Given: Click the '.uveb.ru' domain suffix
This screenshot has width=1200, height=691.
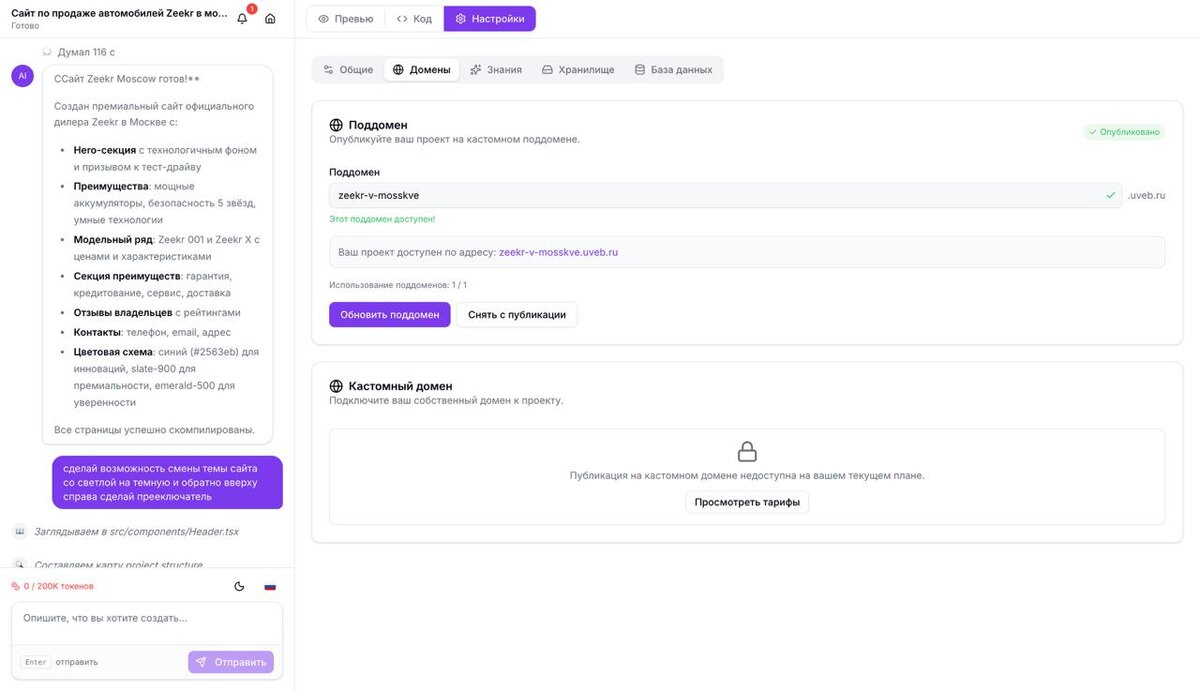Looking at the screenshot, I should 1146,195.
